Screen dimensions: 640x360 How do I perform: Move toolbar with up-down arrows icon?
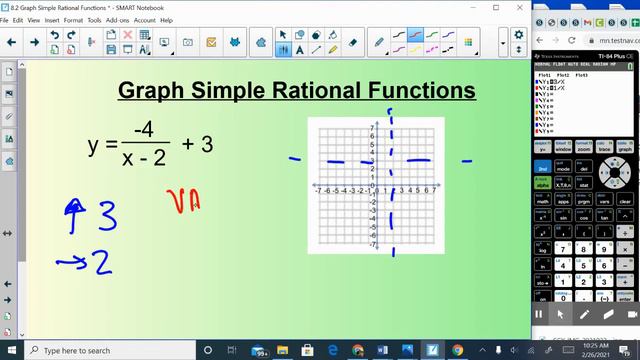click(x=519, y=50)
